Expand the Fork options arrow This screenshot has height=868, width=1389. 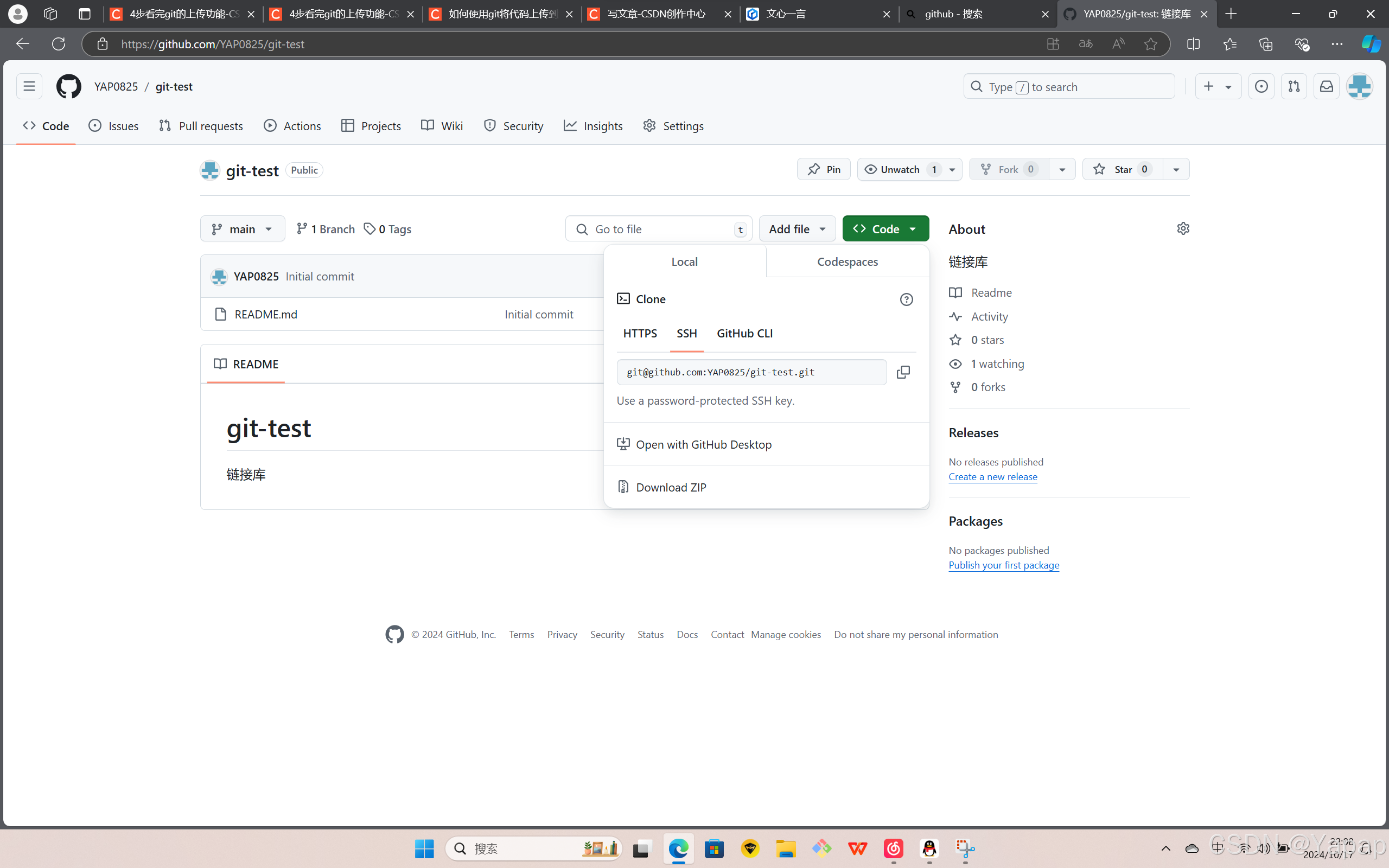[x=1062, y=169]
